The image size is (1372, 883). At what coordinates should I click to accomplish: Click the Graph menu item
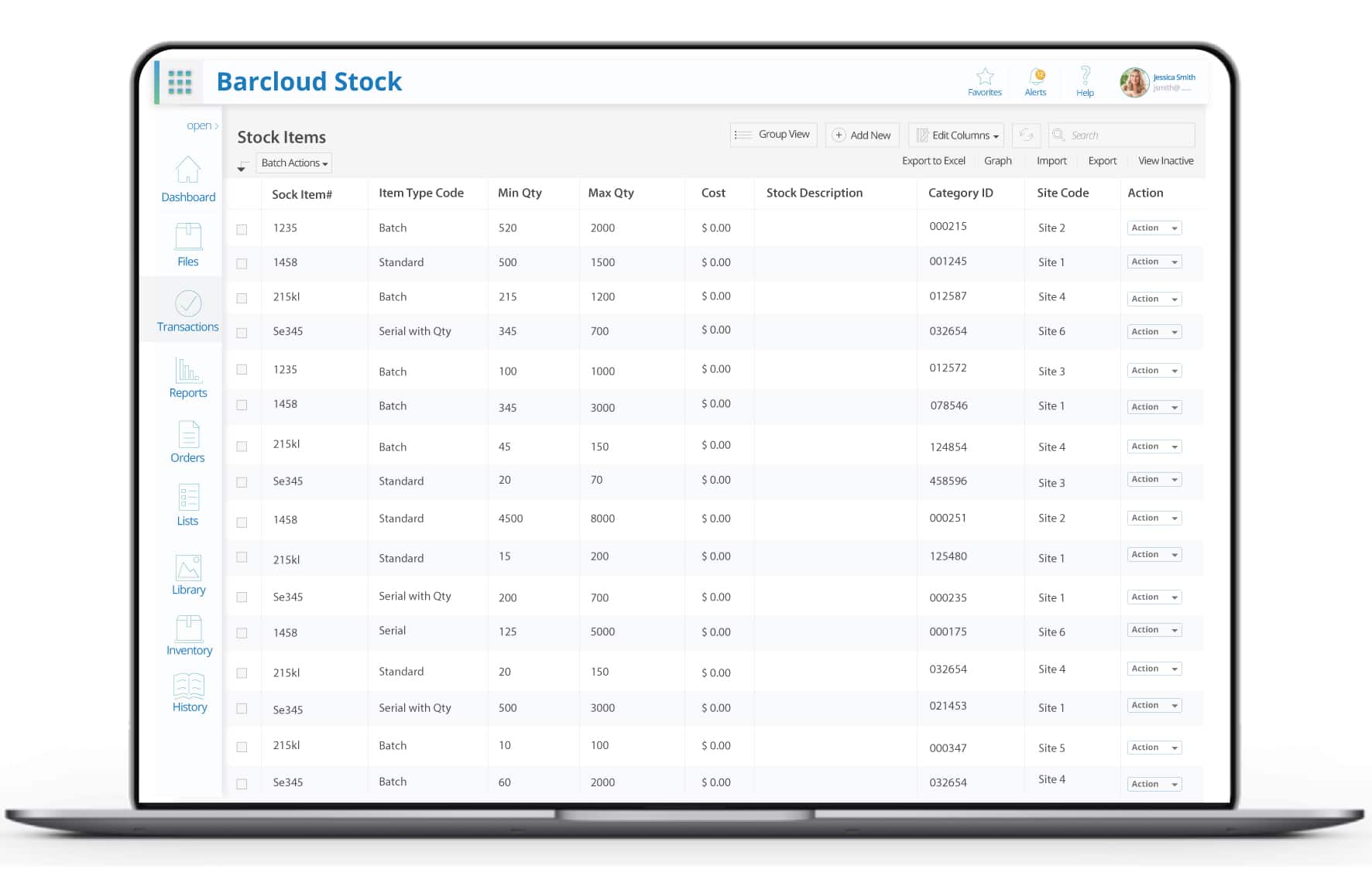(998, 161)
